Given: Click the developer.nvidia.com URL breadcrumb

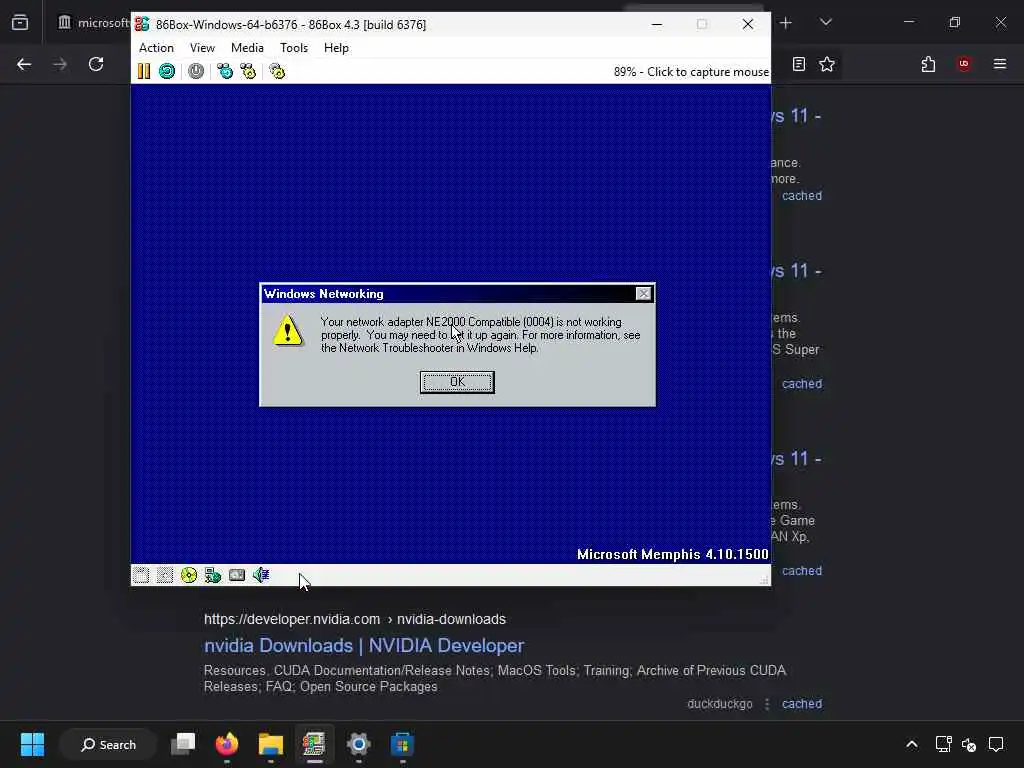Looking at the screenshot, I should tap(355, 619).
